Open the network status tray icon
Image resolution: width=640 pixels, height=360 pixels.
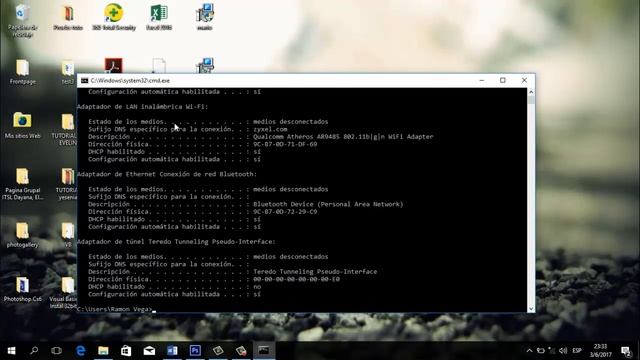tap(552, 351)
